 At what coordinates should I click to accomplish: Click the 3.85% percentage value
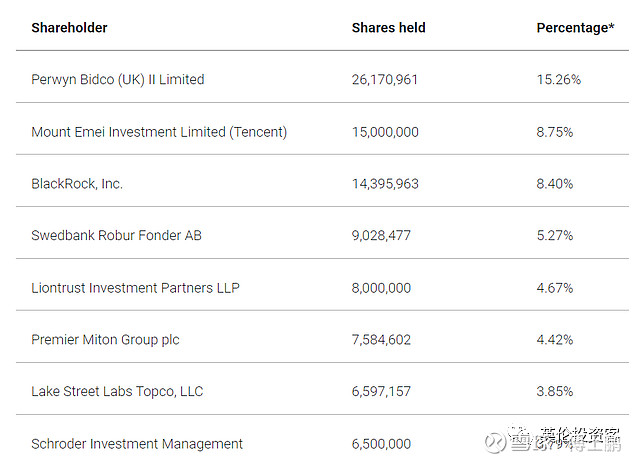click(x=555, y=392)
